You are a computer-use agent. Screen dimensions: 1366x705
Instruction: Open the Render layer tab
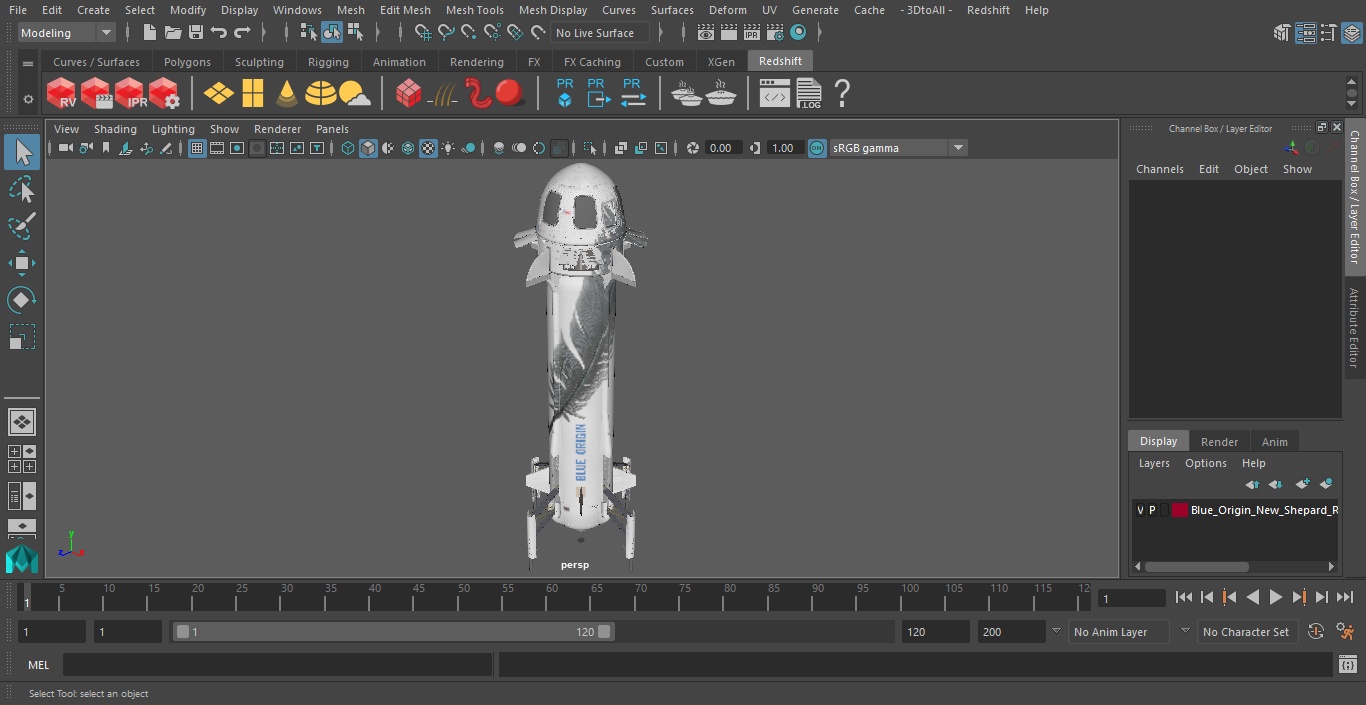pos(1219,442)
